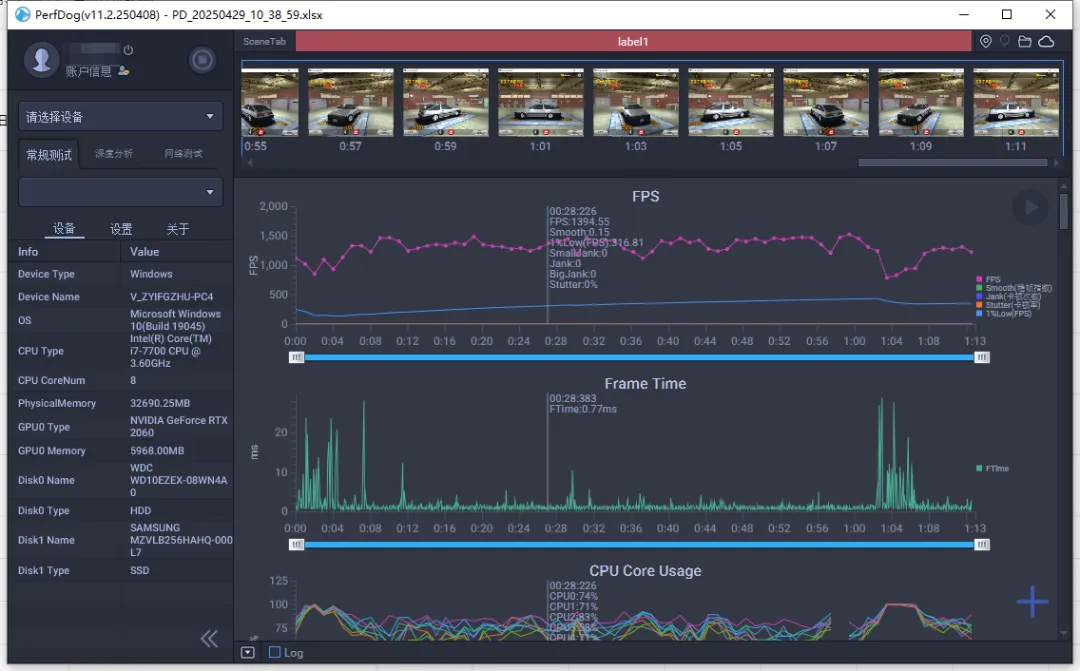Click the V_ZYIFGZHU-PC4 device name value

172,297
